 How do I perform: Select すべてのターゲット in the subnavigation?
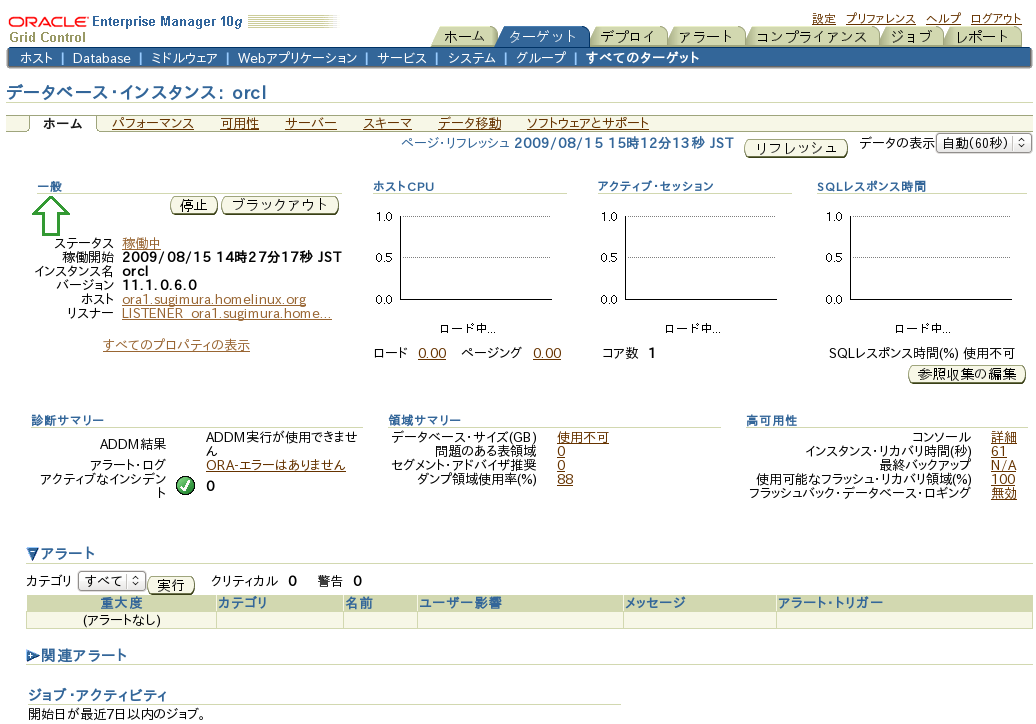tap(642, 58)
